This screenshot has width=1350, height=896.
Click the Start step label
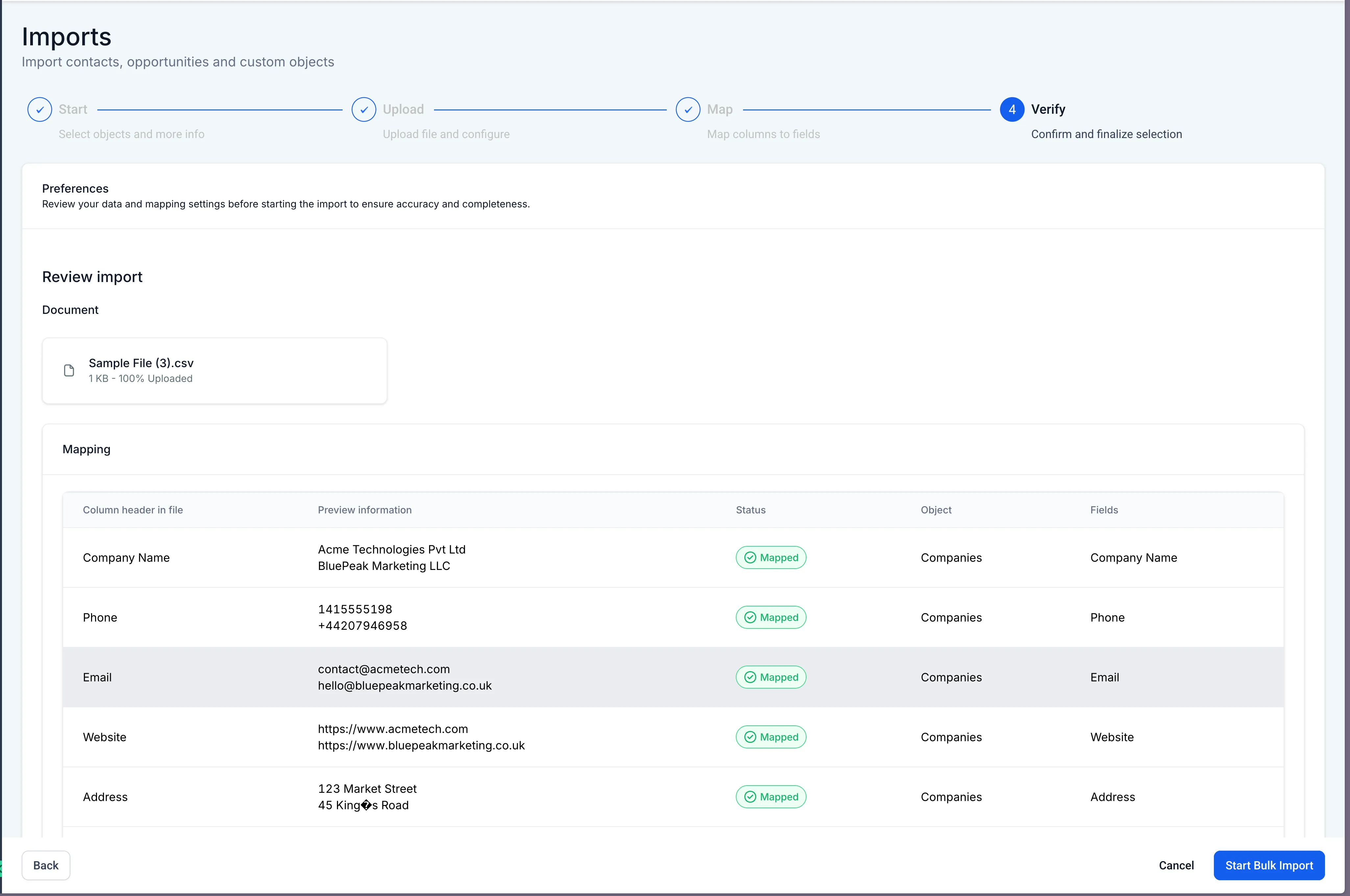(73, 109)
